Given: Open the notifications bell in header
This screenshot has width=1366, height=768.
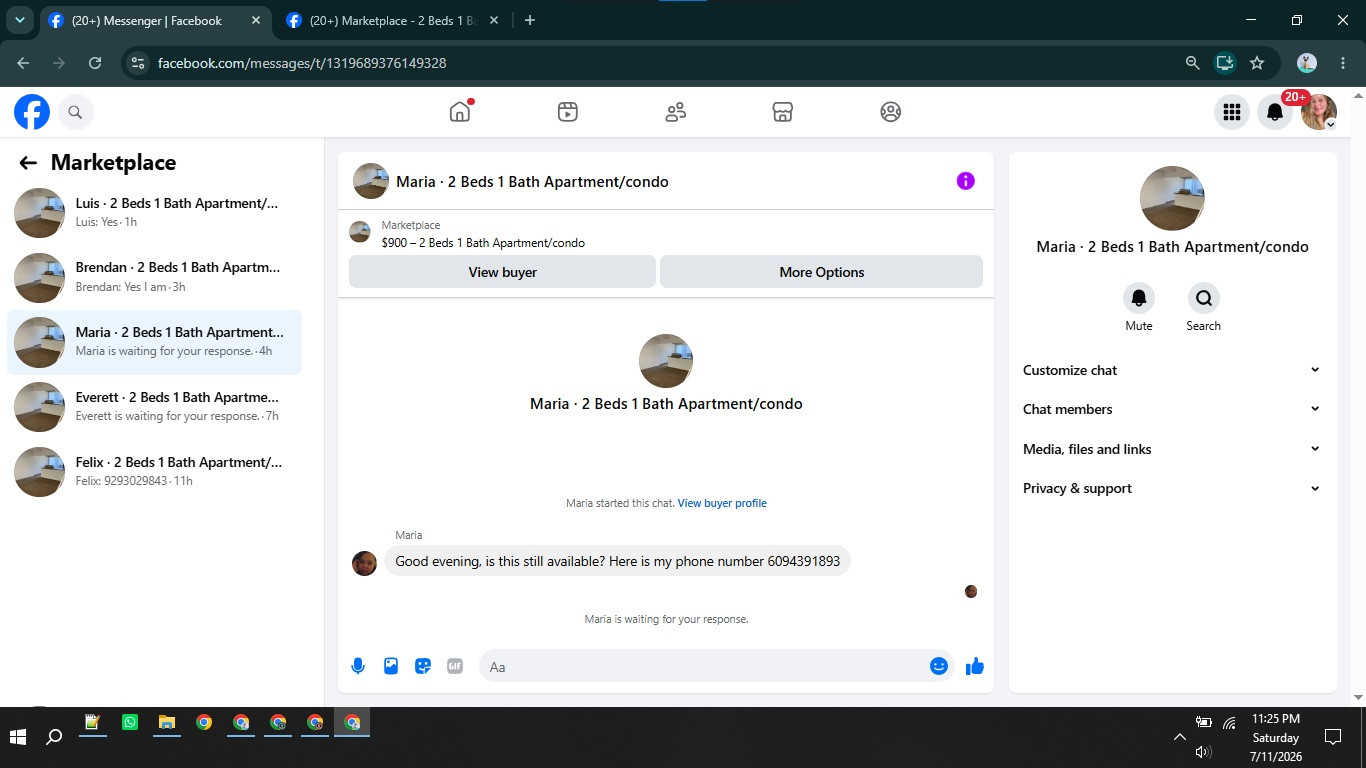Looking at the screenshot, I should click(x=1275, y=112).
